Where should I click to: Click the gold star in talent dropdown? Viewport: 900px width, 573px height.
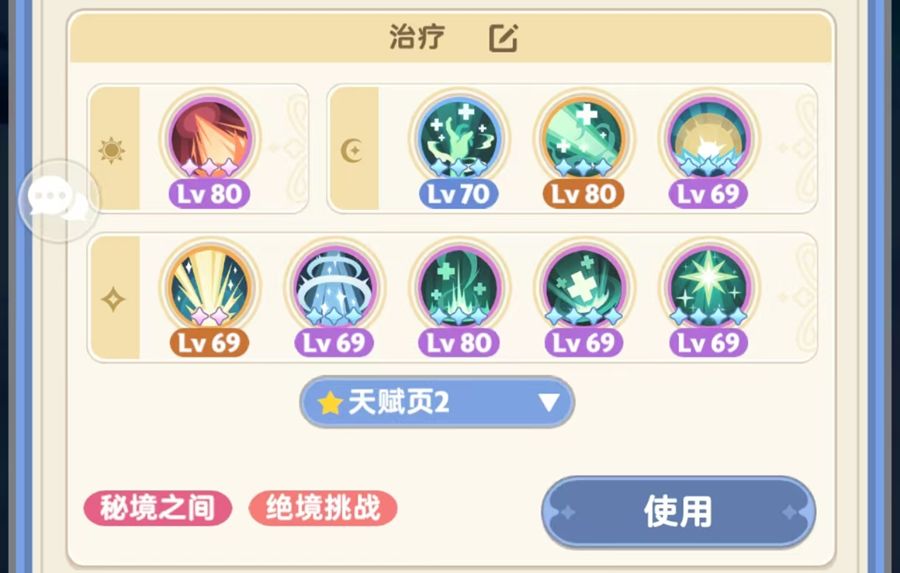pyautogui.click(x=330, y=402)
